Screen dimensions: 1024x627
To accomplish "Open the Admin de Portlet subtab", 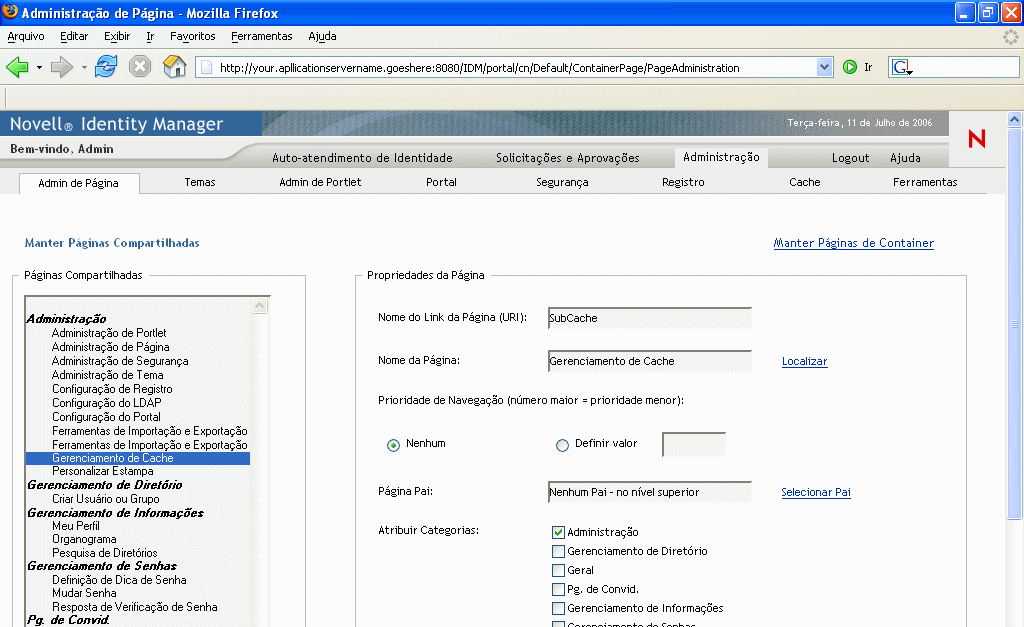I will point(320,182).
